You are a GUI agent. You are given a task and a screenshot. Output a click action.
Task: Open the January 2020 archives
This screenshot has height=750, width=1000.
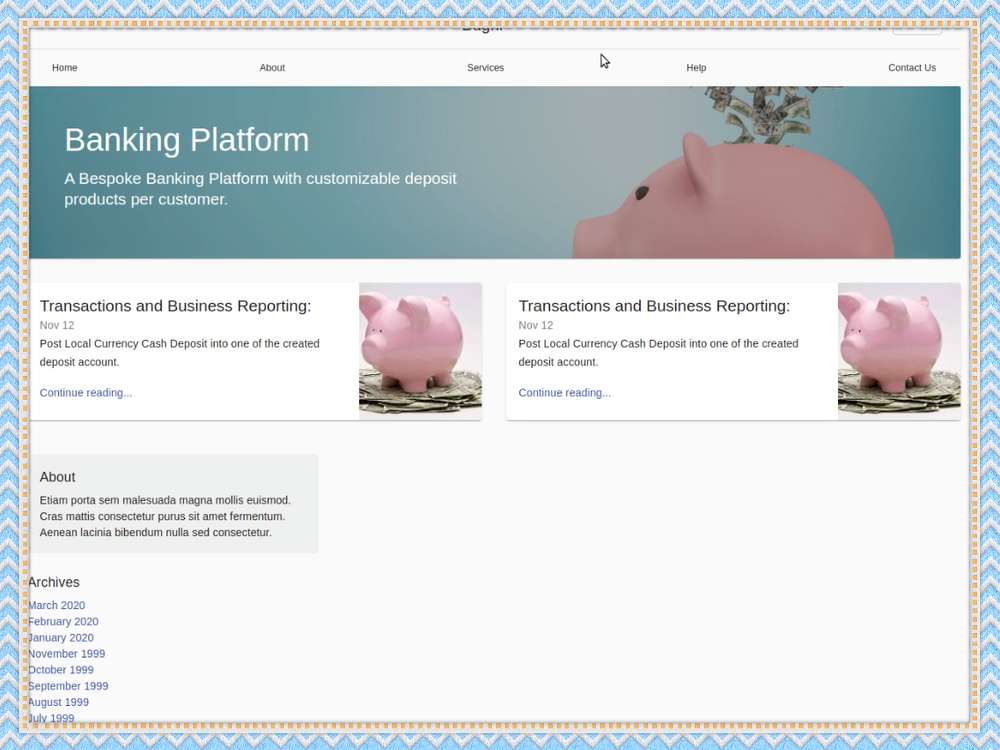(x=60, y=637)
